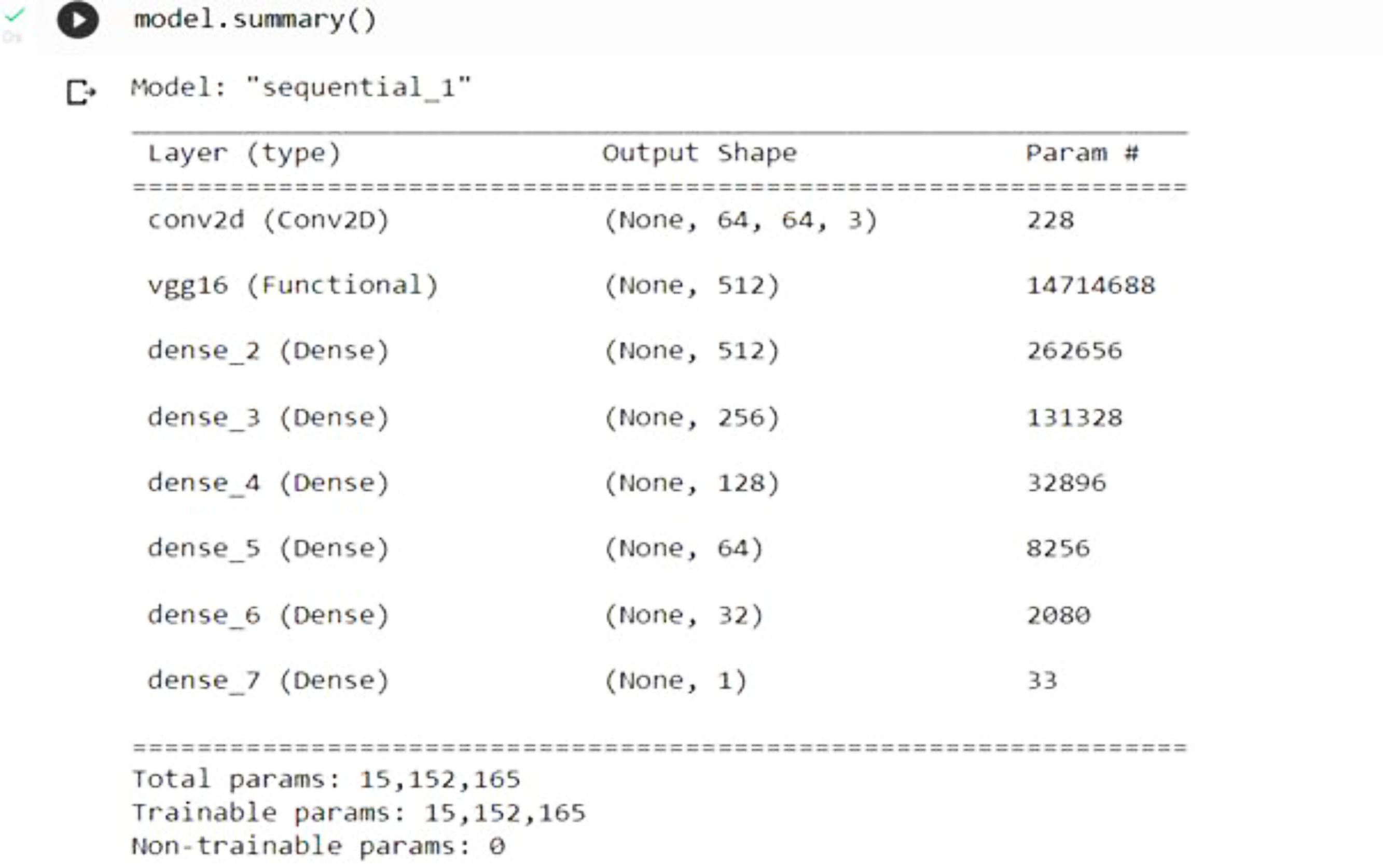Click output shape (None, 64, 64, 3)
The image size is (1383, 868).
[740, 221]
